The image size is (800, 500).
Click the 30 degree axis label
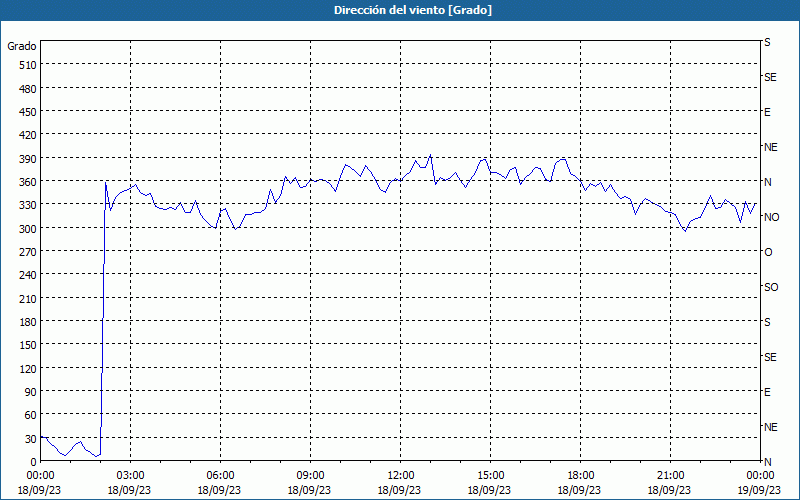point(31,438)
